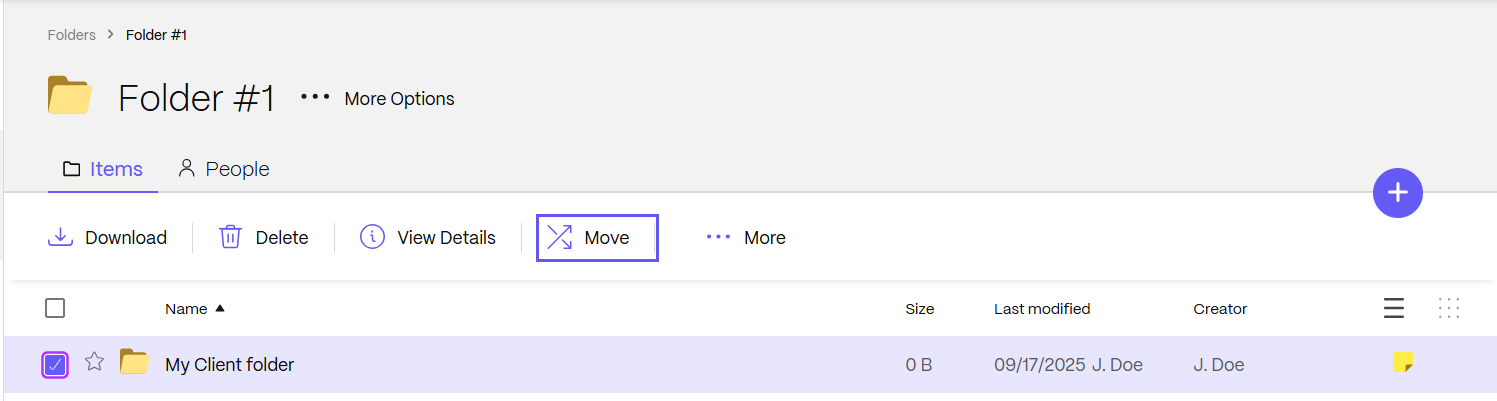Go to Folders breadcrumb link

[72, 35]
